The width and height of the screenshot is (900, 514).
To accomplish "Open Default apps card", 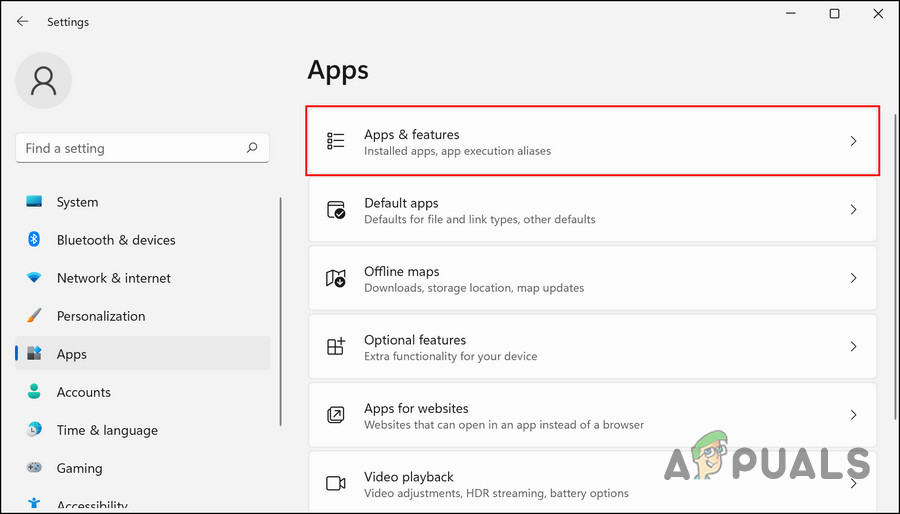I will pyautogui.click(x=592, y=209).
